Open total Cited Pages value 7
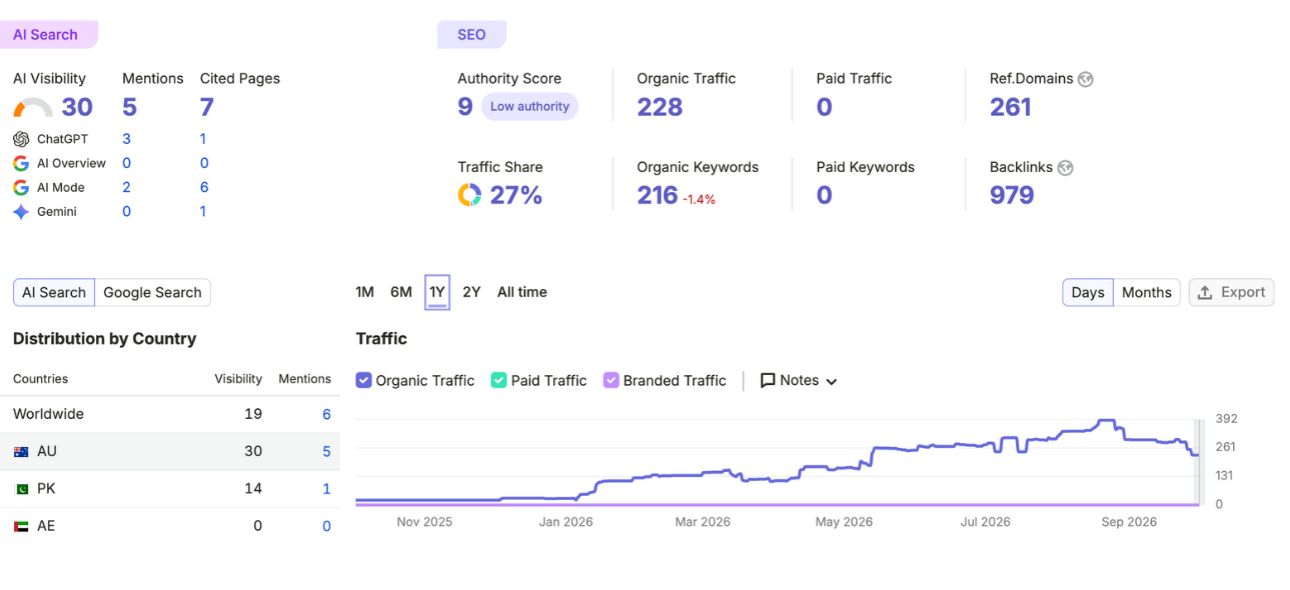 [x=207, y=107]
